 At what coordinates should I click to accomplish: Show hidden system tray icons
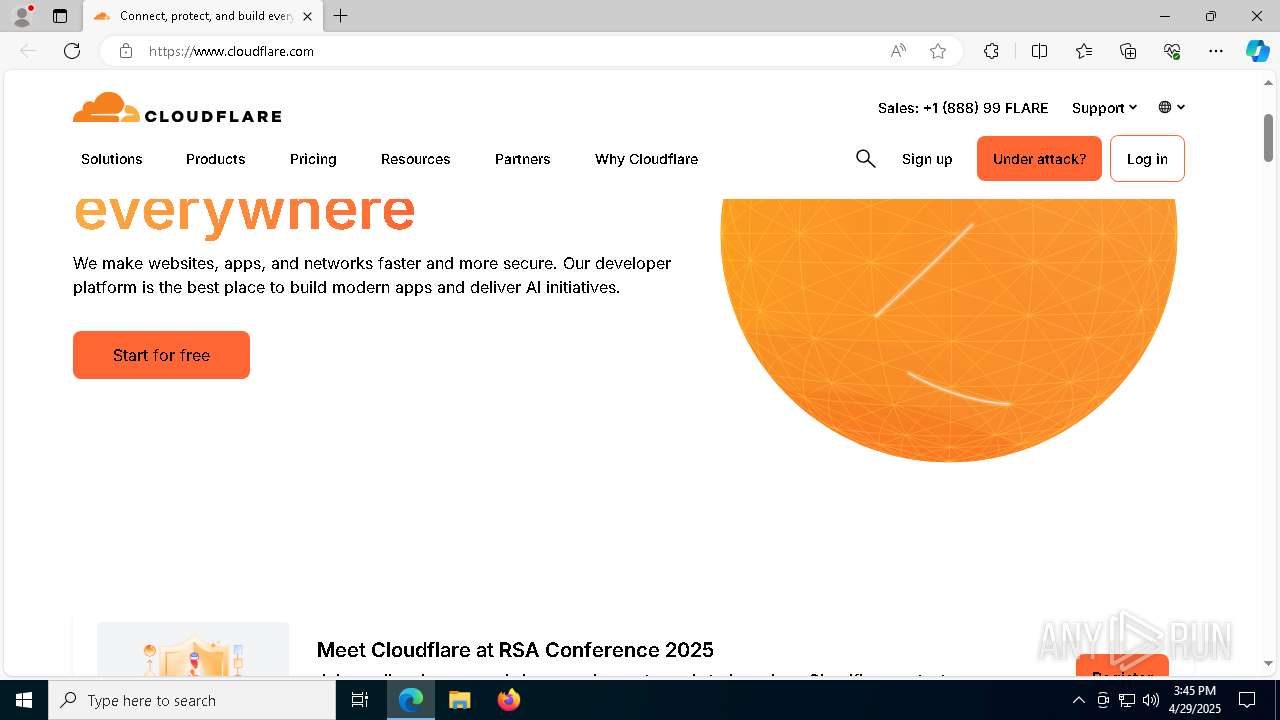[x=1078, y=700]
